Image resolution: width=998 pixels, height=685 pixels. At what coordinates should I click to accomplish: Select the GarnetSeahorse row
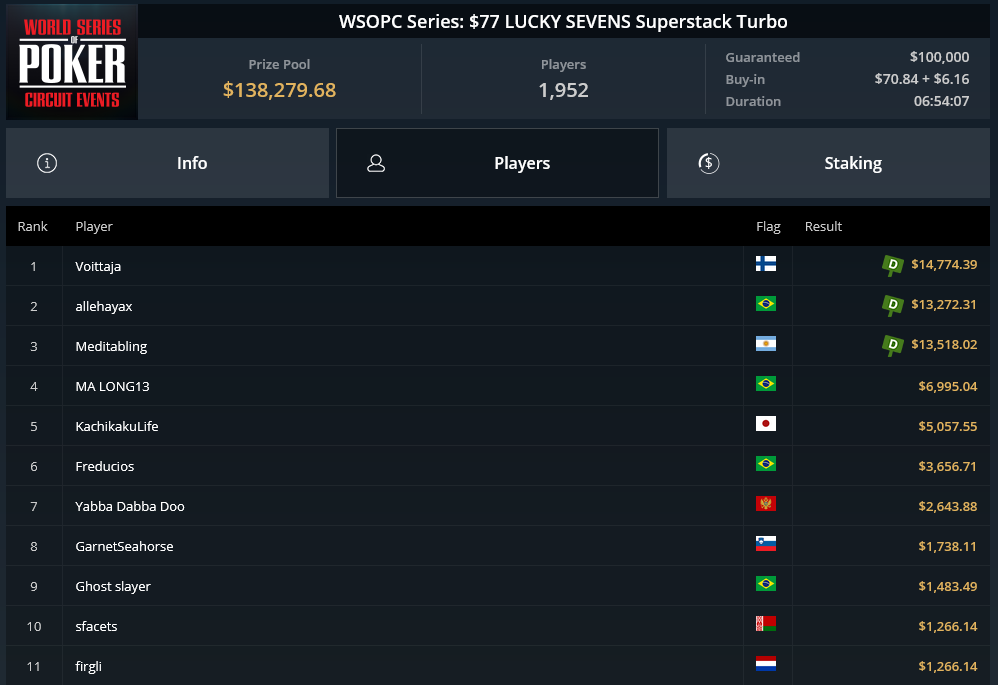[498, 546]
